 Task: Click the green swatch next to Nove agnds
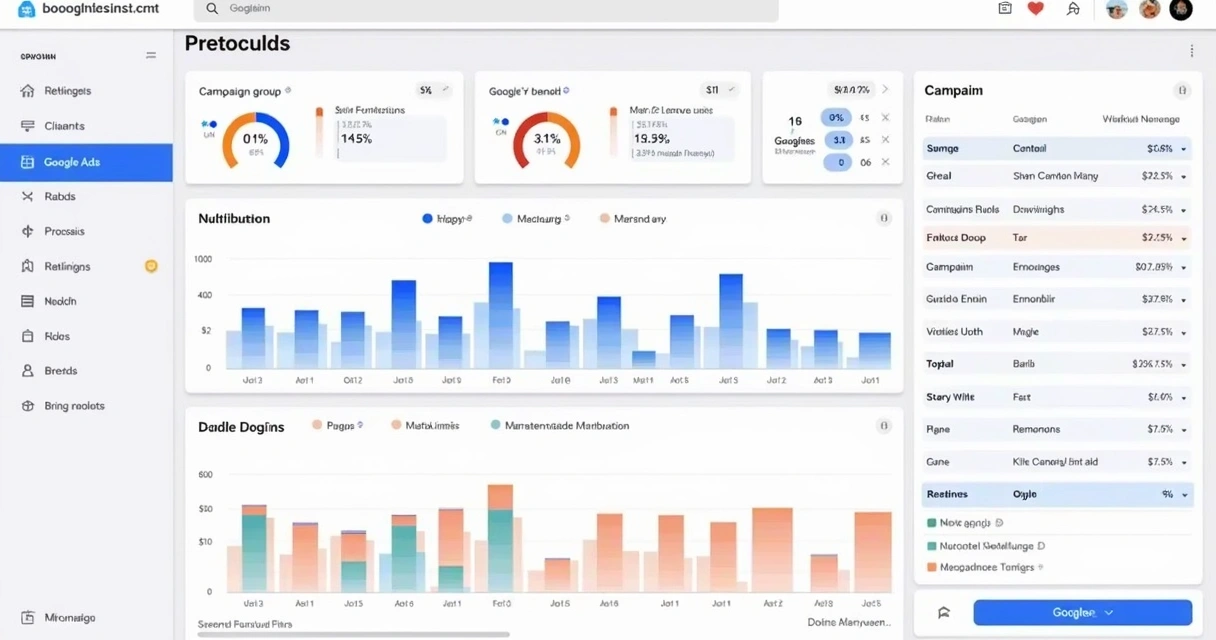click(x=933, y=522)
